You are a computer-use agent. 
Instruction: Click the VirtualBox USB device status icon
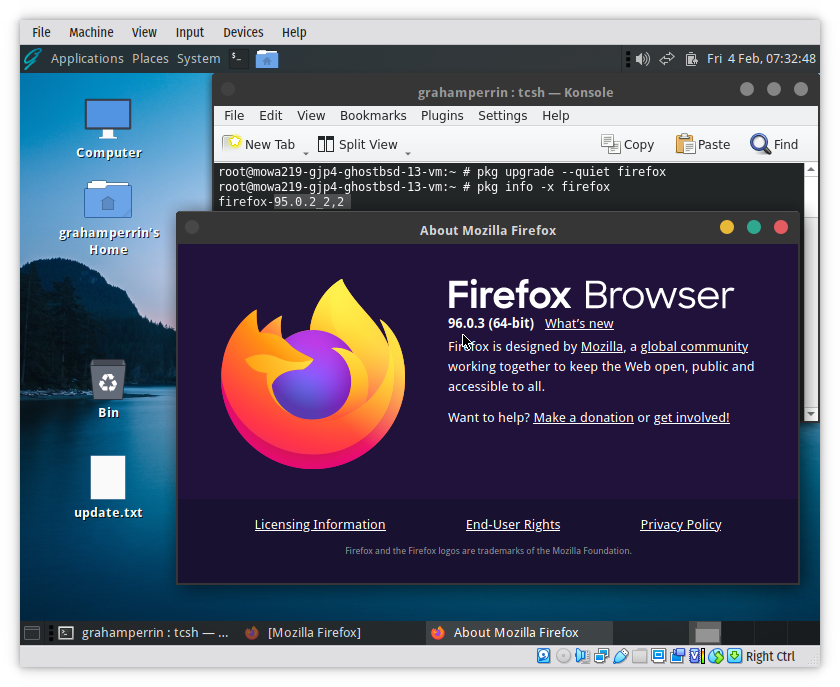[621, 656]
